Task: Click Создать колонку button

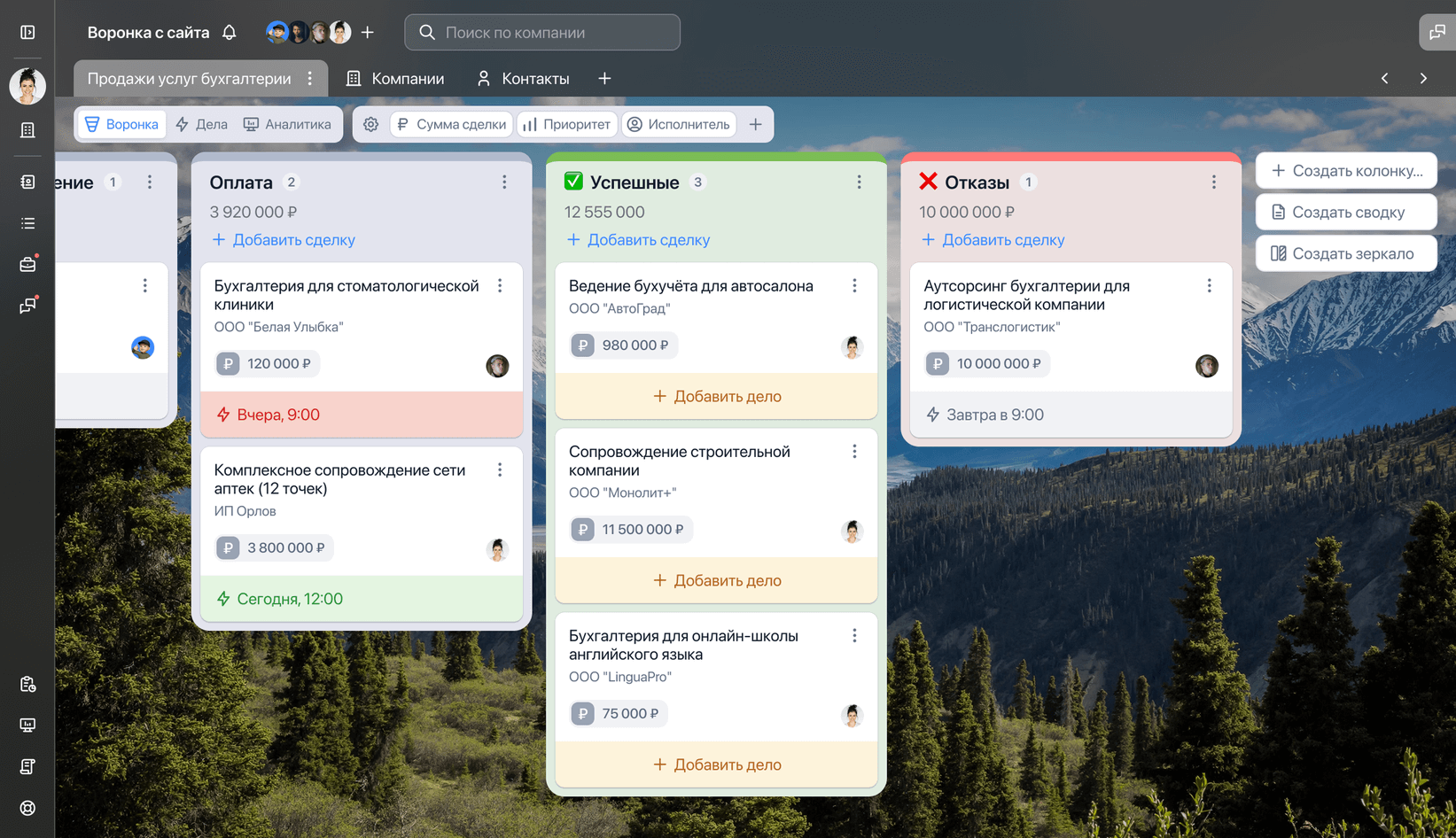Action: pos(1346,171)
